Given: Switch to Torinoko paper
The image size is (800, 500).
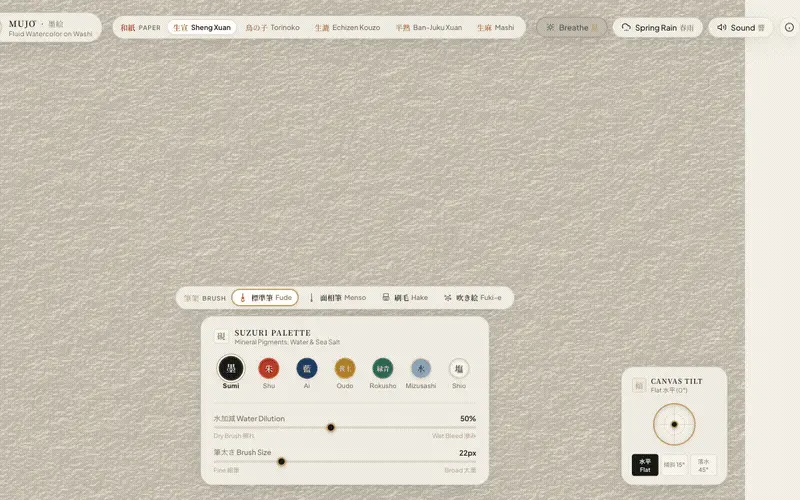Looking at the screenshot, I should tap(272, 28).
